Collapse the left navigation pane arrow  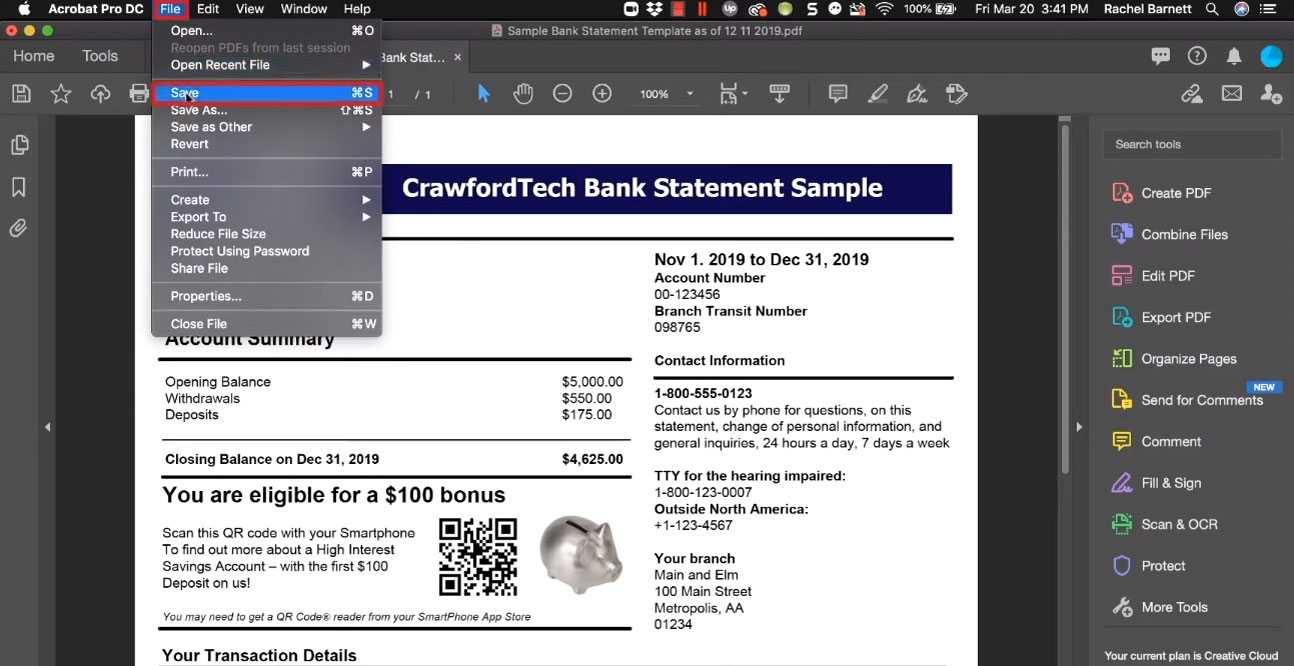point(48,427)
